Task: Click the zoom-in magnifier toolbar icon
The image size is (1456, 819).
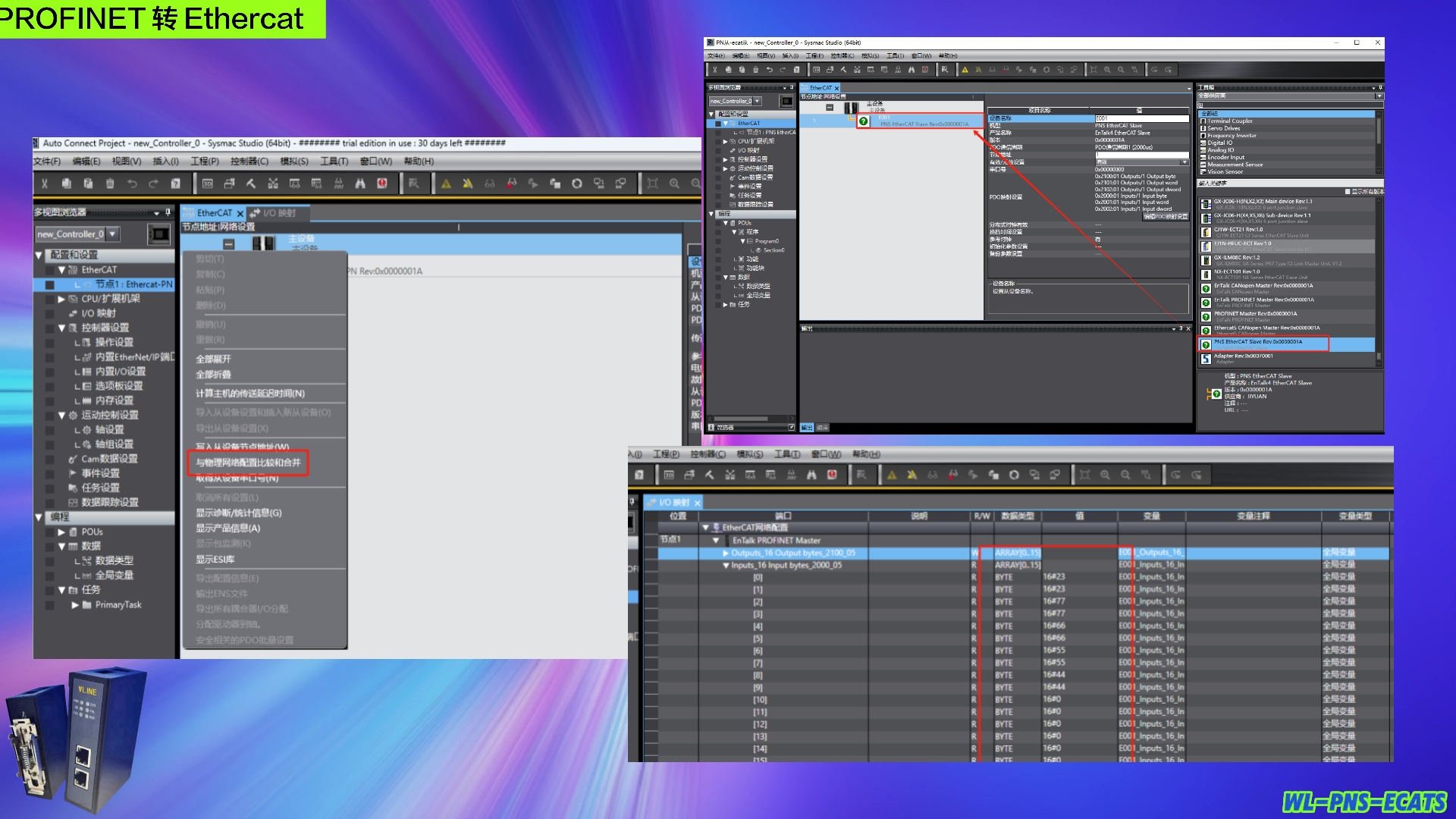Action: (674, 184)
